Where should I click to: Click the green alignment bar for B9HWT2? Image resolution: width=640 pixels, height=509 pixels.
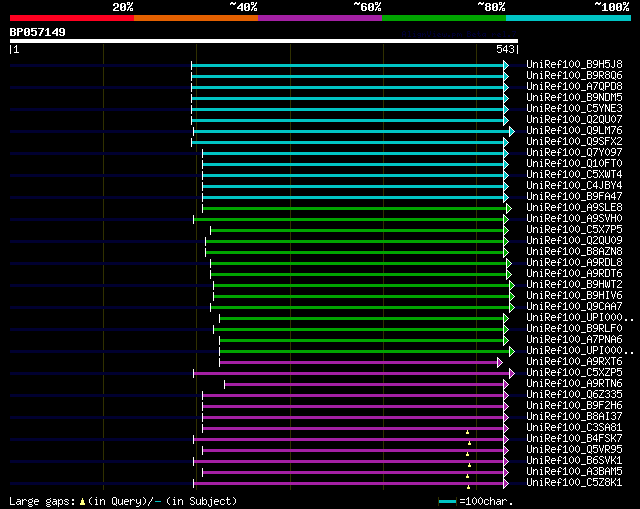tap(362, 286)
